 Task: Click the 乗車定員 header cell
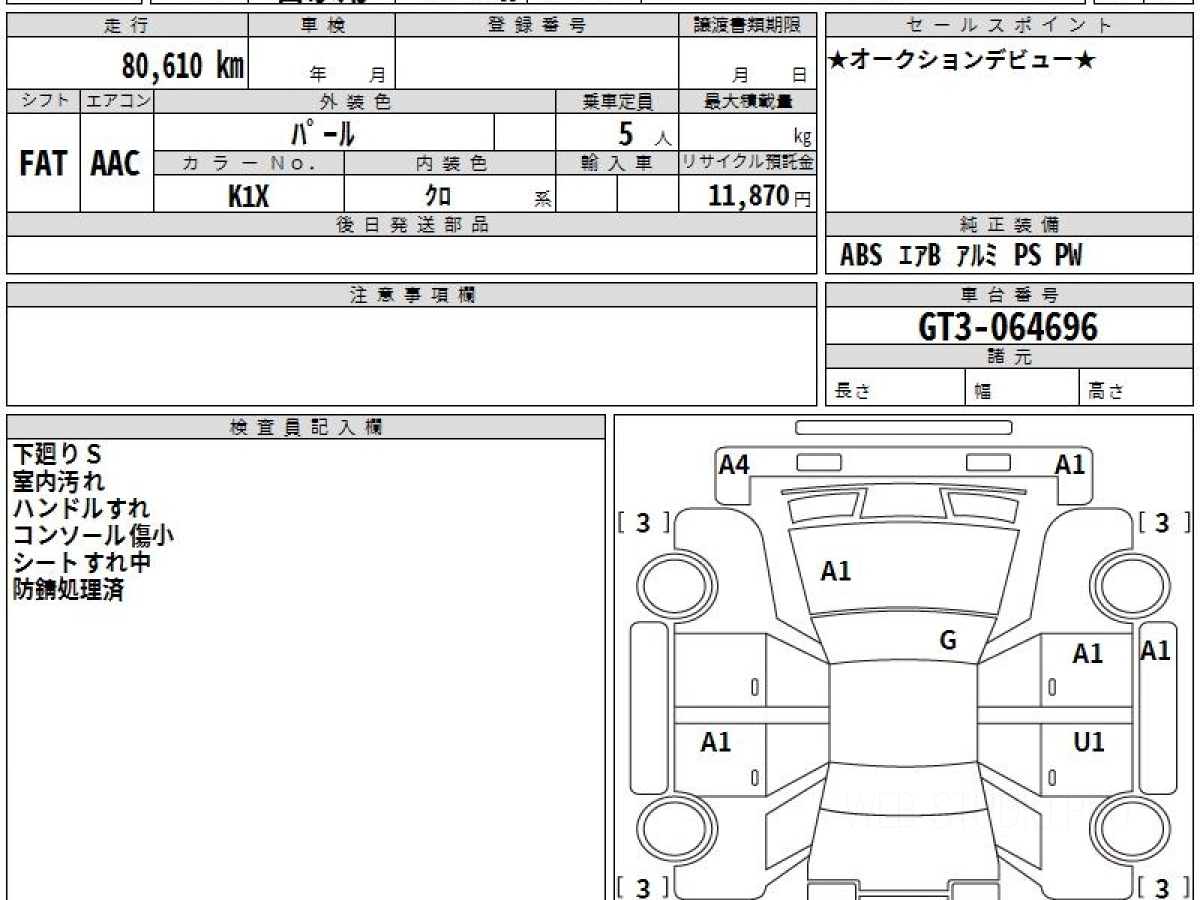point(617,102)
